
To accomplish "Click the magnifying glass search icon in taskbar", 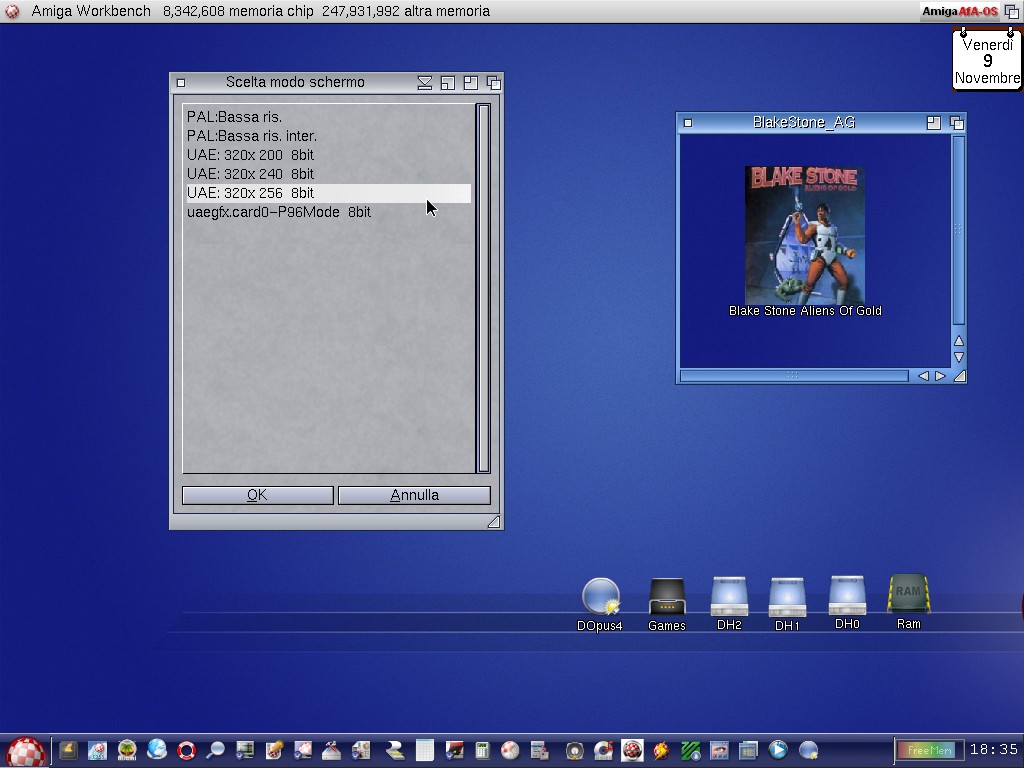I will 215,750.
